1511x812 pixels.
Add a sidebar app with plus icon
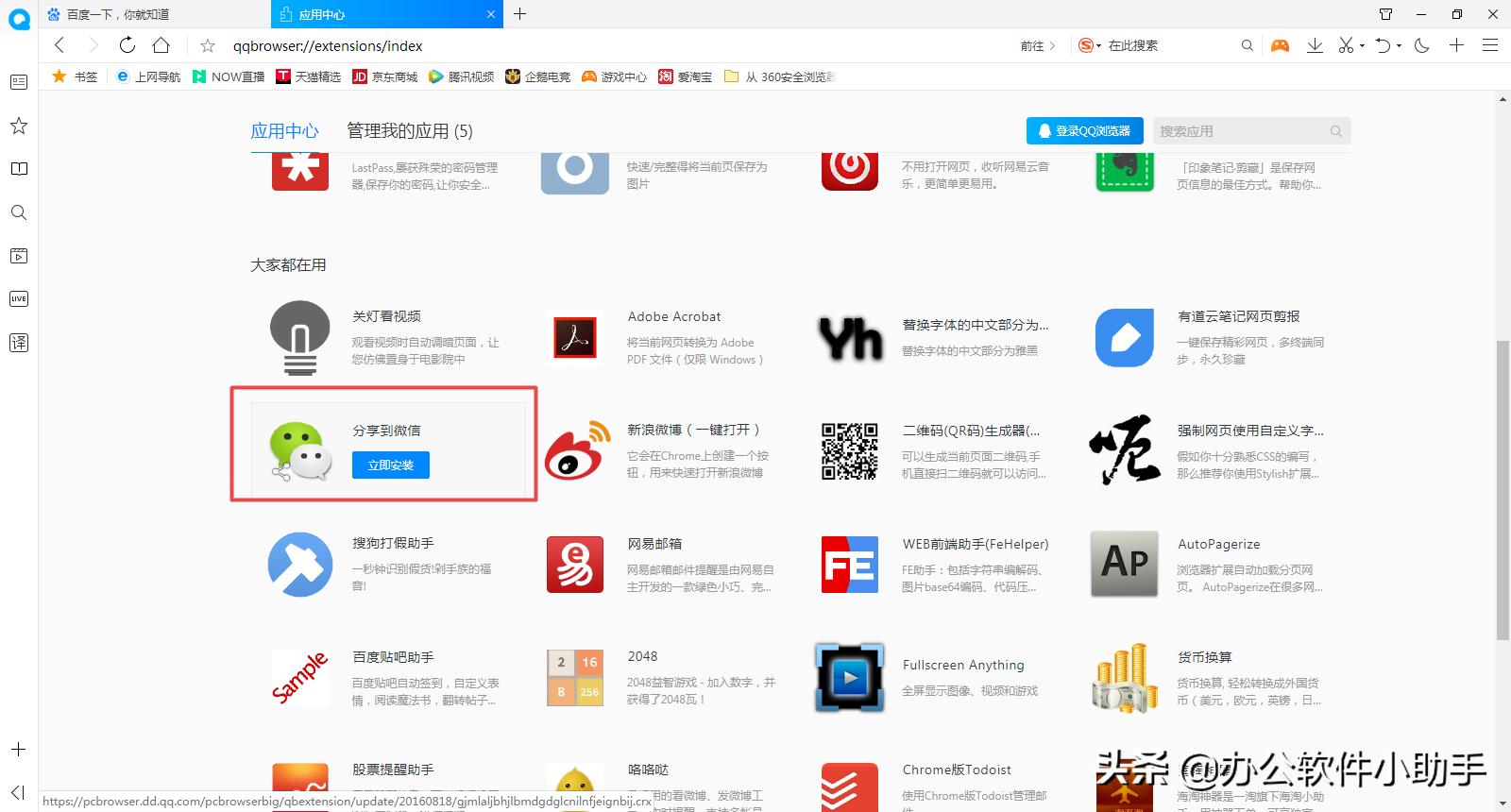(18, 750)
